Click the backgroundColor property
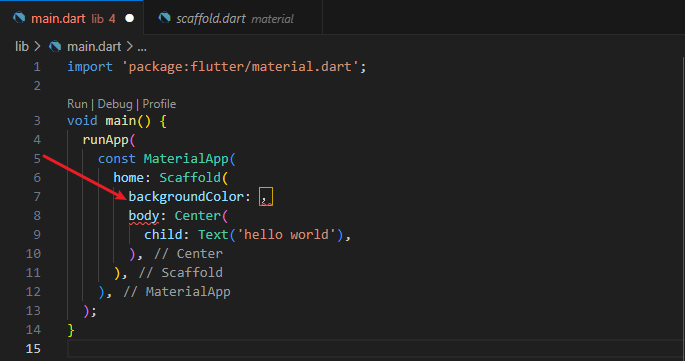This screenshot has height=361, width=685. coord(186,197)
